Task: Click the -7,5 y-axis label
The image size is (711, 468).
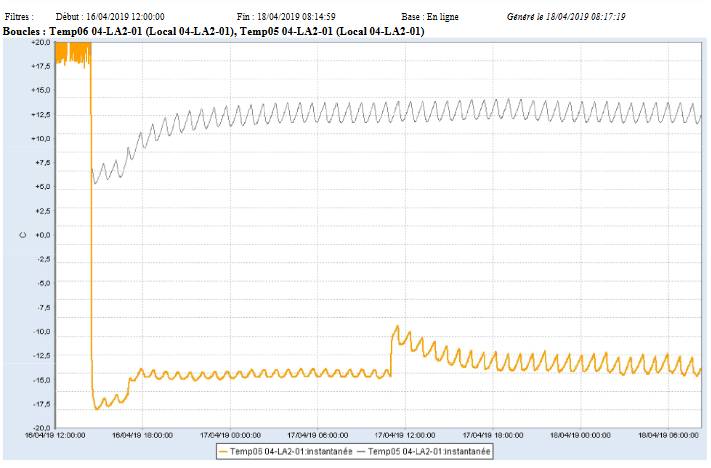Action: click(43, 307)
